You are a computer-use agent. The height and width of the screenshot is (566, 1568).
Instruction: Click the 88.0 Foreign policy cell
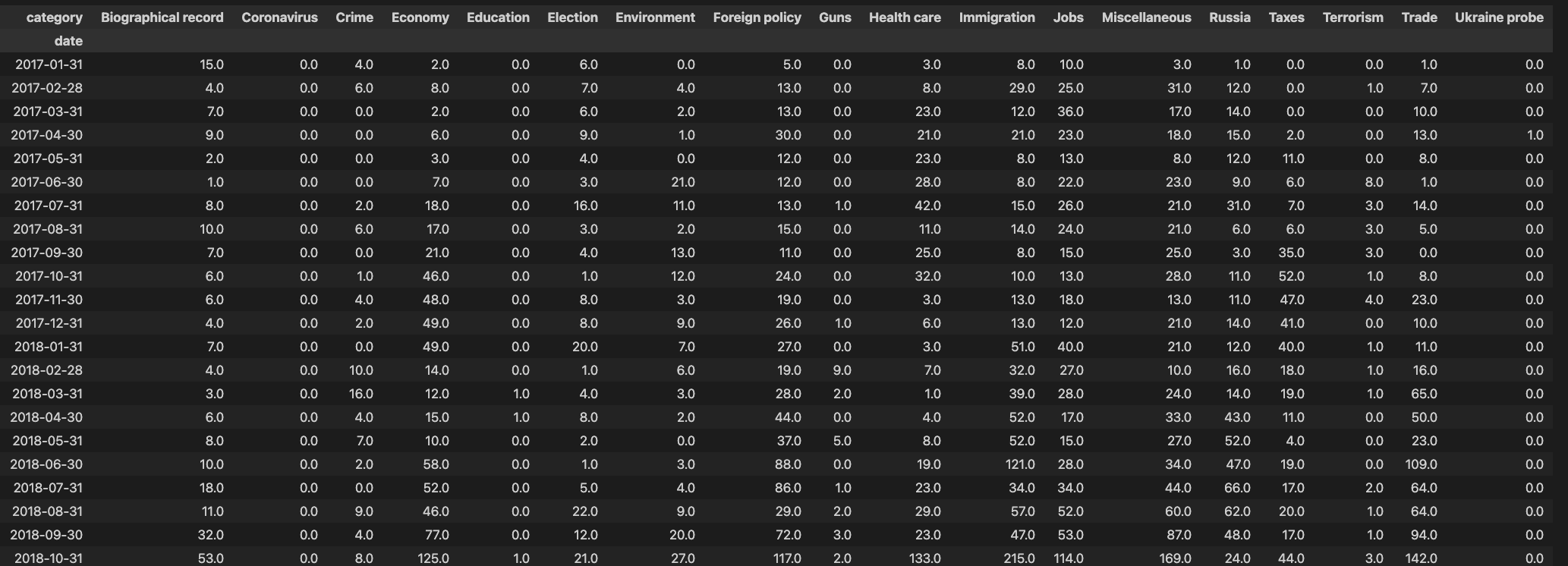pyautogui.click(x=788, y=464)
